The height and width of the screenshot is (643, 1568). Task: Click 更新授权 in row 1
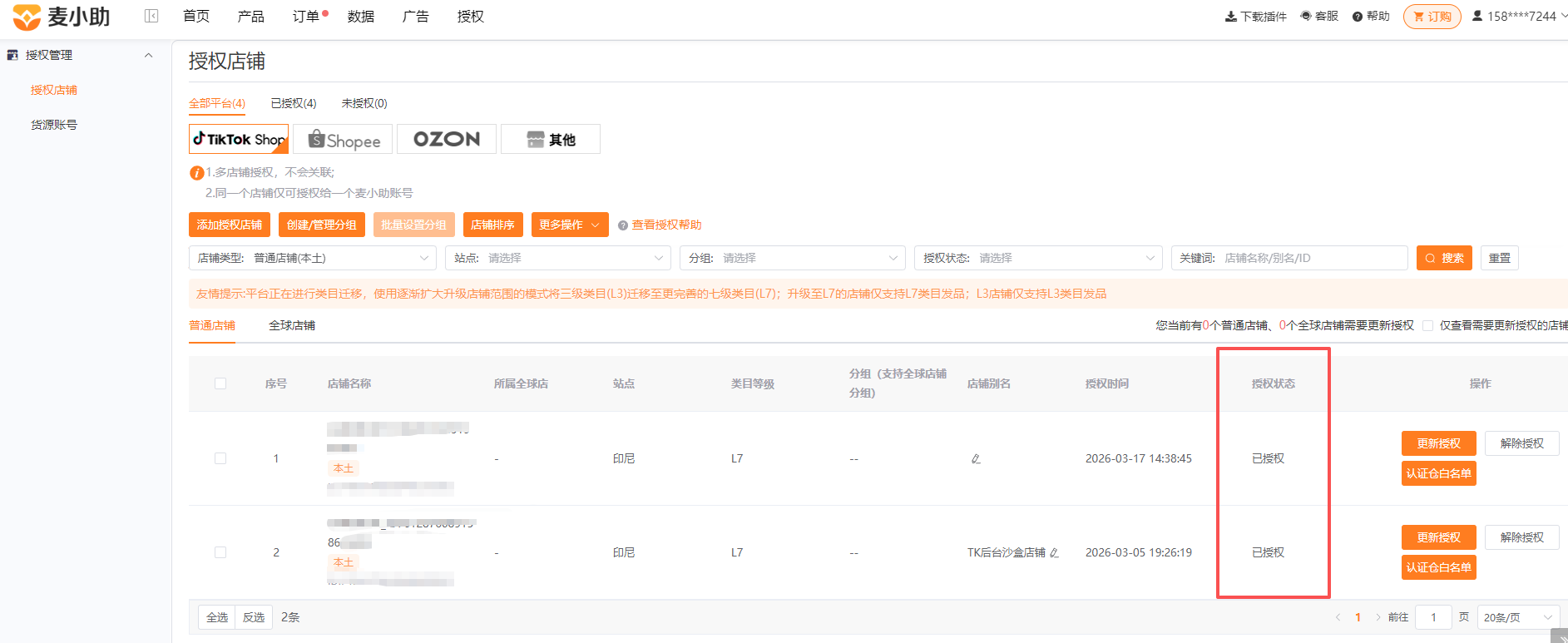(x=1439, y=443)
